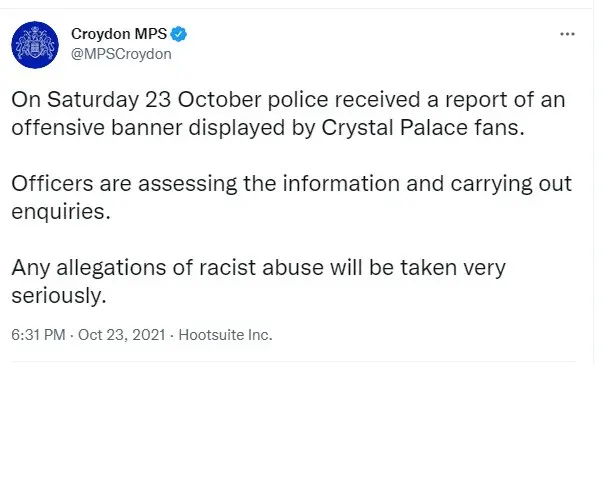Visit the @MPSCroydon handle link
This screenshot has width=610, height=480.
121,54
